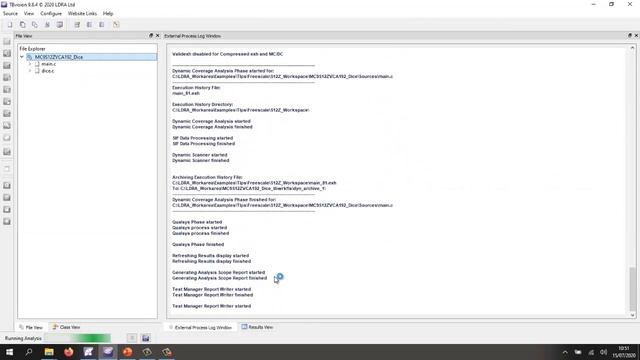
Task: Click the 'SIF Data Processing started' log line
Action: click(x=202, y=138)
